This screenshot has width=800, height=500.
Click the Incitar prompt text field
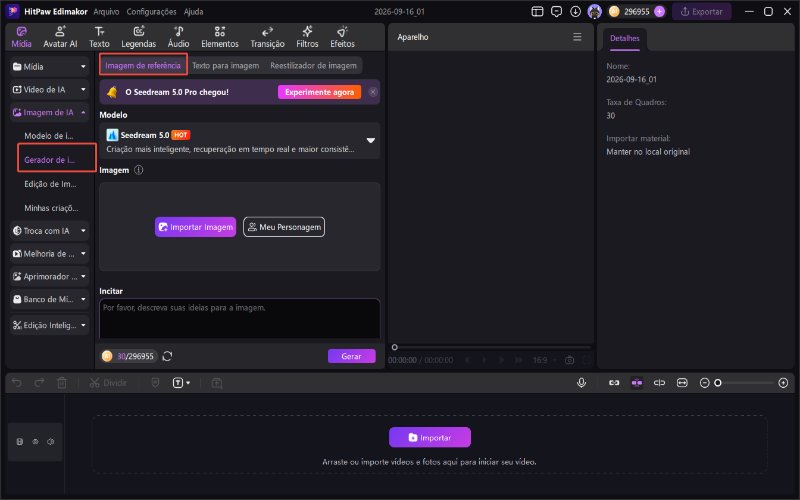(240, 319)
